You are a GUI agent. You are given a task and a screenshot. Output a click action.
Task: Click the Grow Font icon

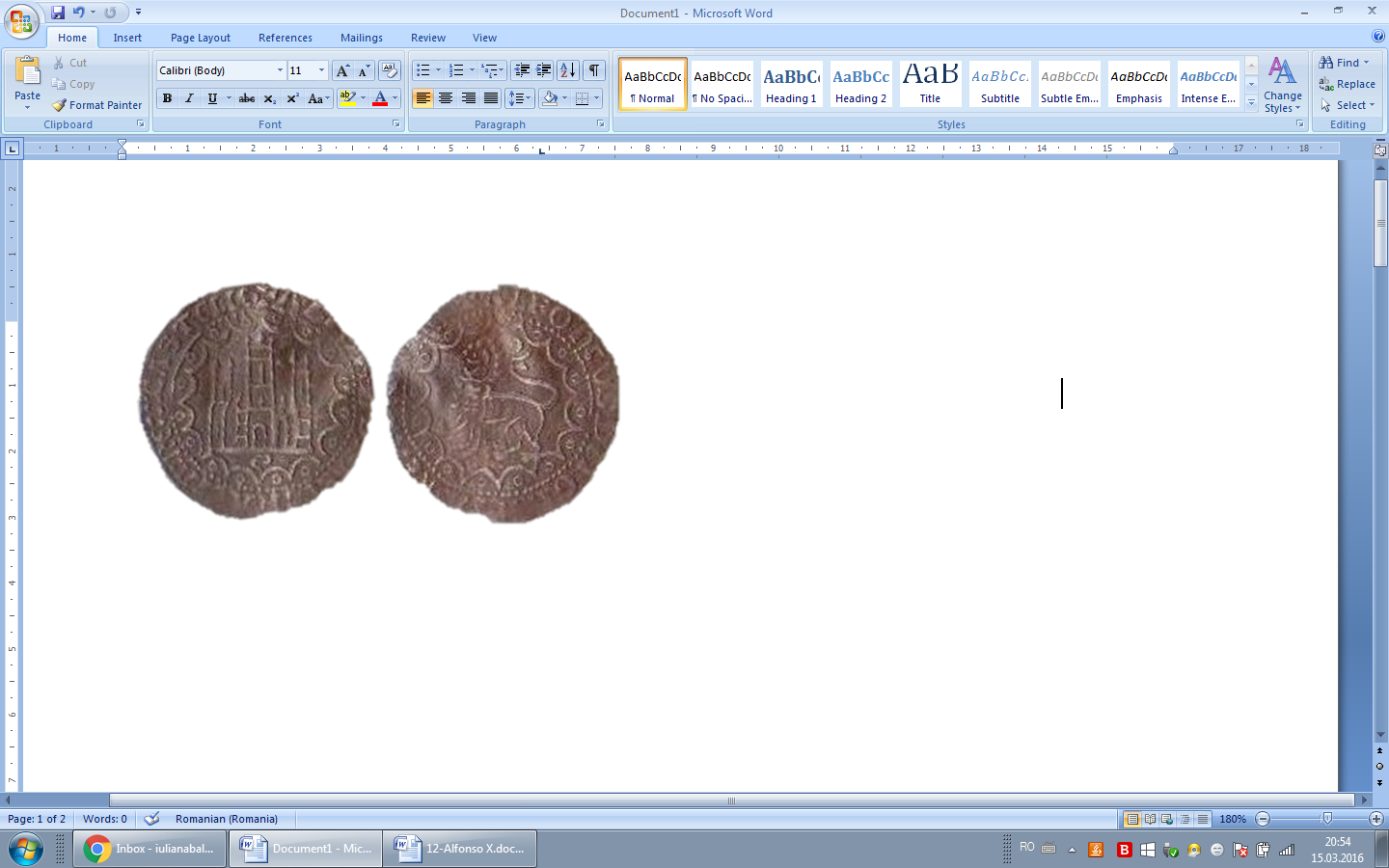pos(342,70)
